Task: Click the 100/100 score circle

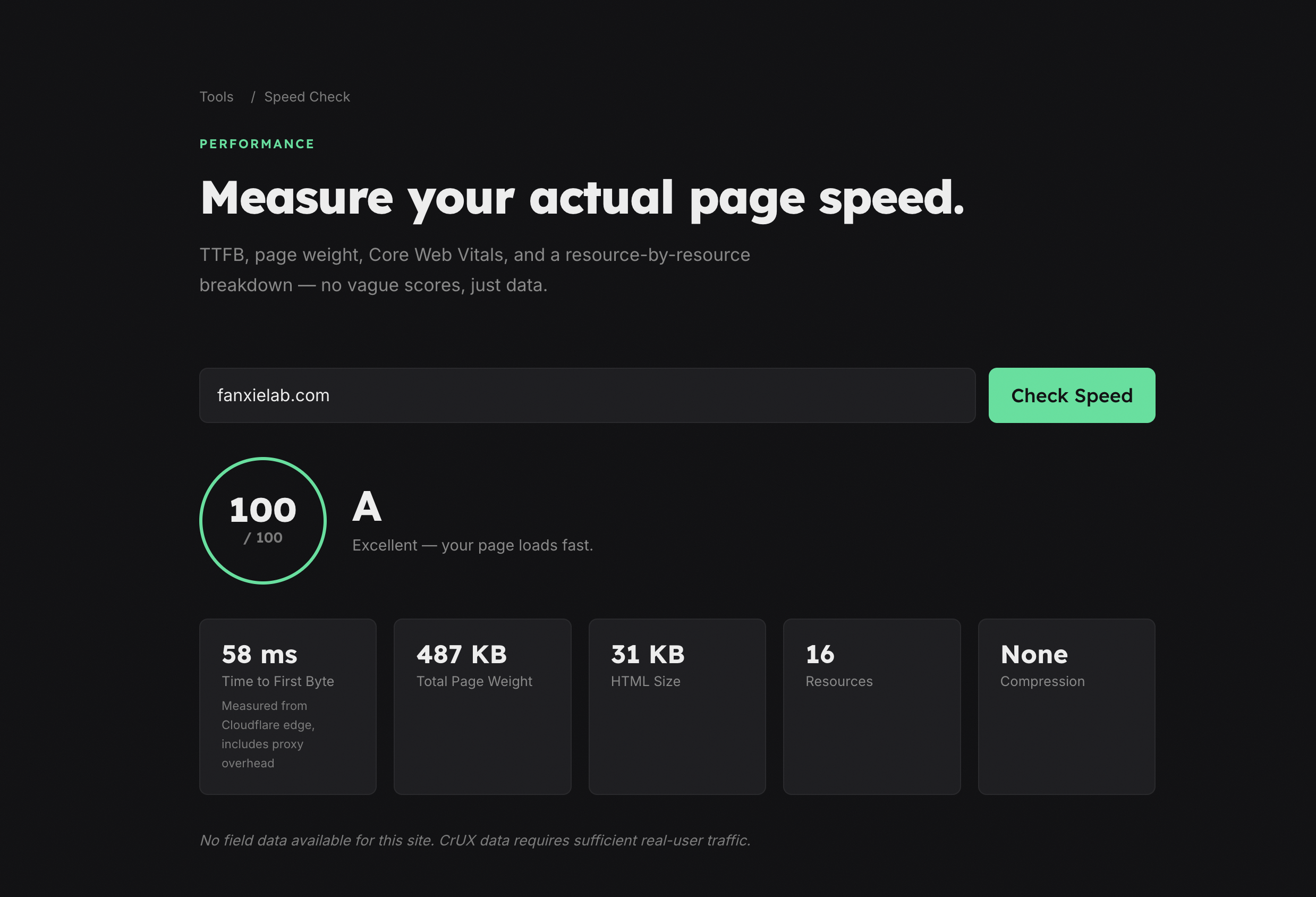Action: [262, 520]
